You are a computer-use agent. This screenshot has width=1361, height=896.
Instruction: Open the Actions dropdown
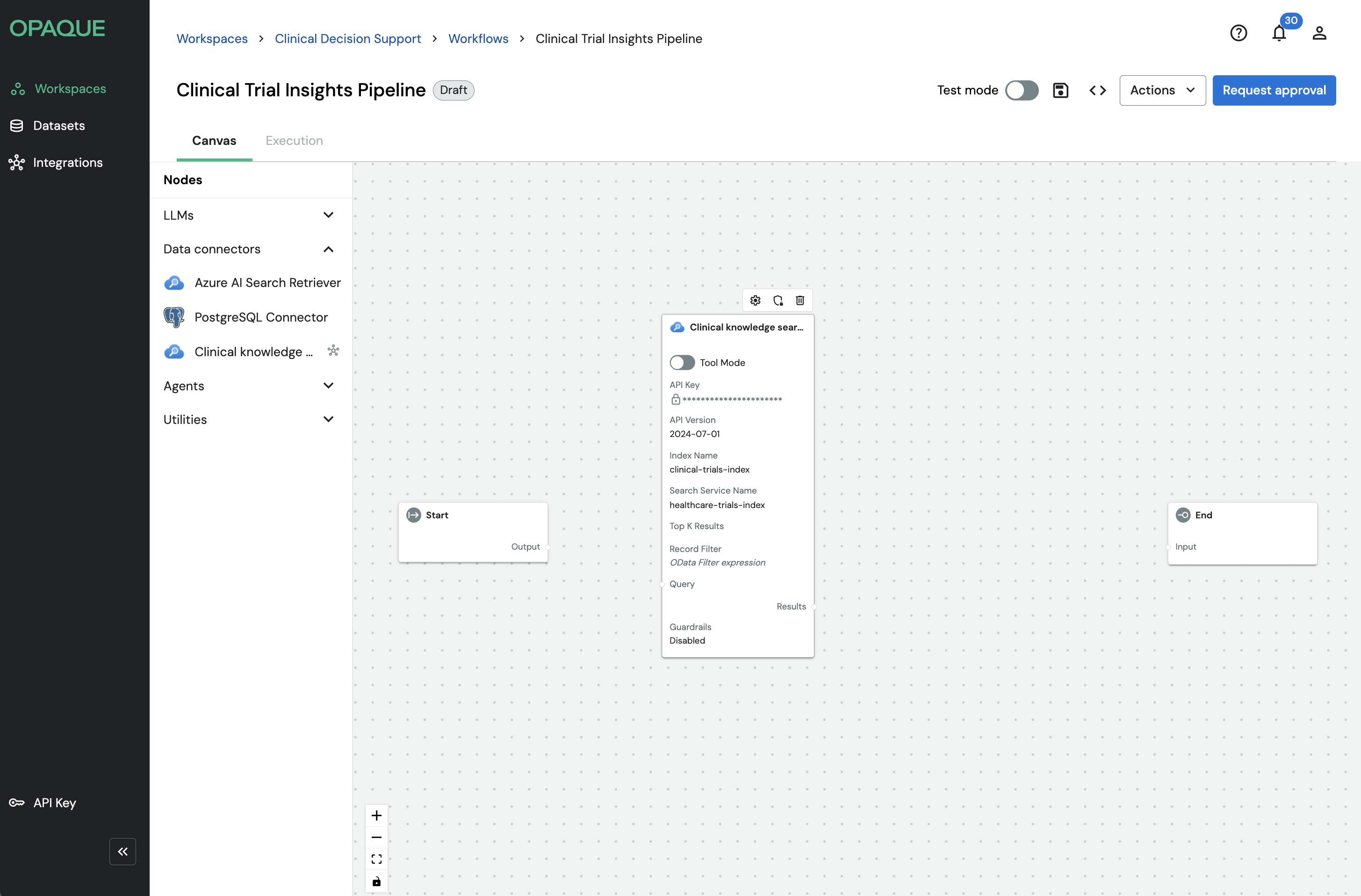pos(1162,90)
